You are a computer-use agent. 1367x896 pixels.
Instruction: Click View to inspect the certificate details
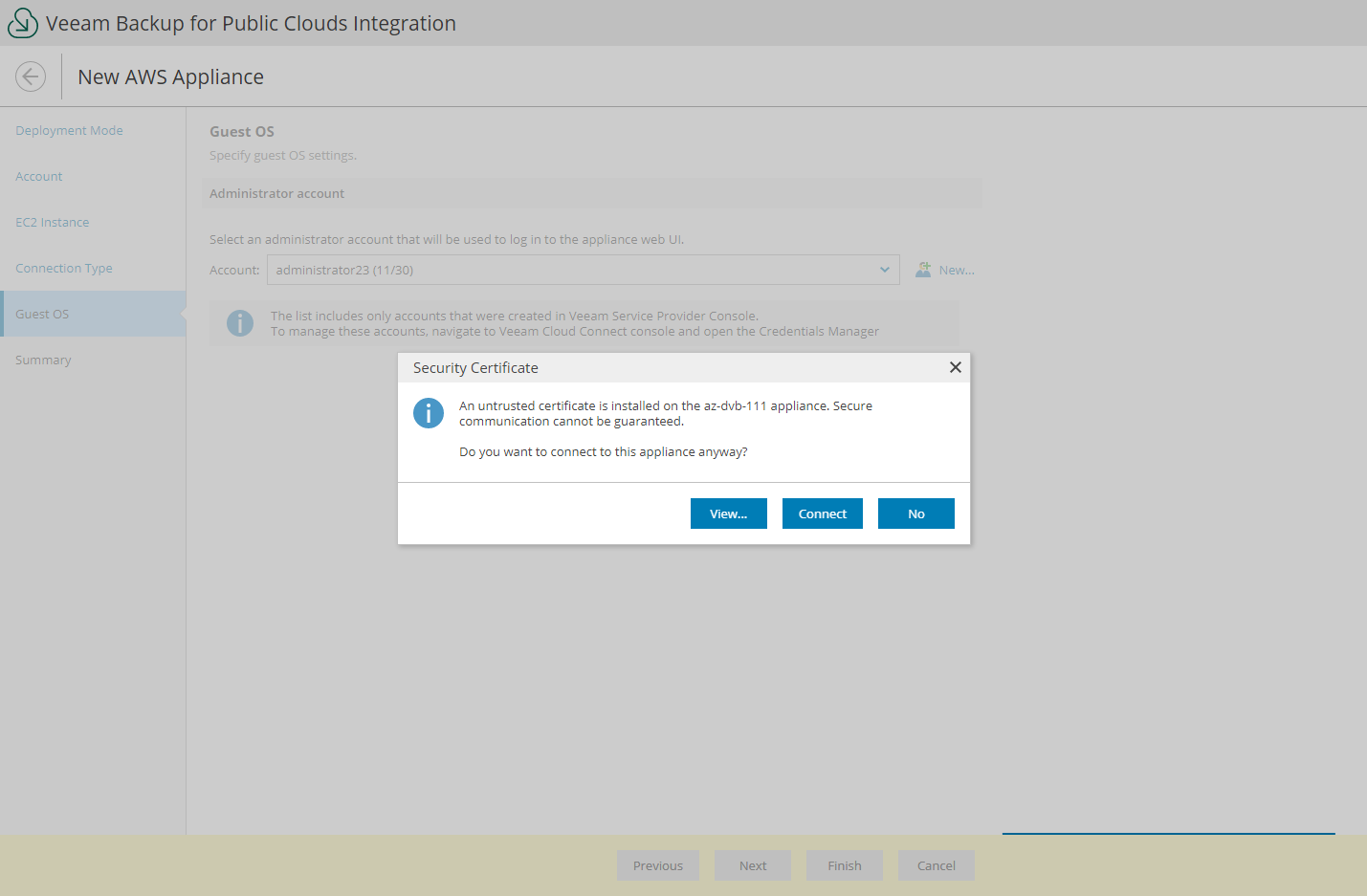728,514
